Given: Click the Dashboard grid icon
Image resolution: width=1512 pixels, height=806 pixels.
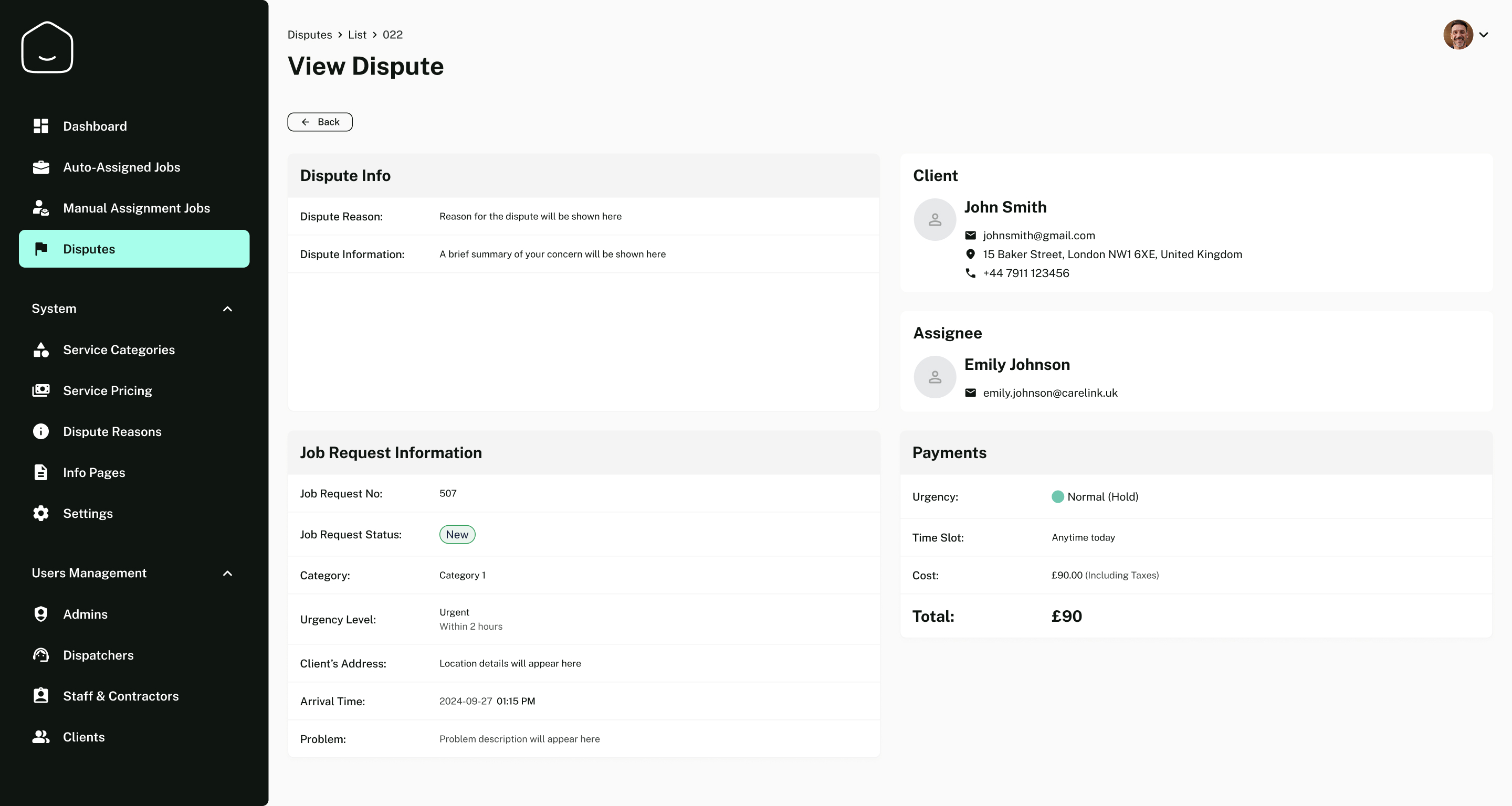Looking at the screenshot, I should coord(40,126).
